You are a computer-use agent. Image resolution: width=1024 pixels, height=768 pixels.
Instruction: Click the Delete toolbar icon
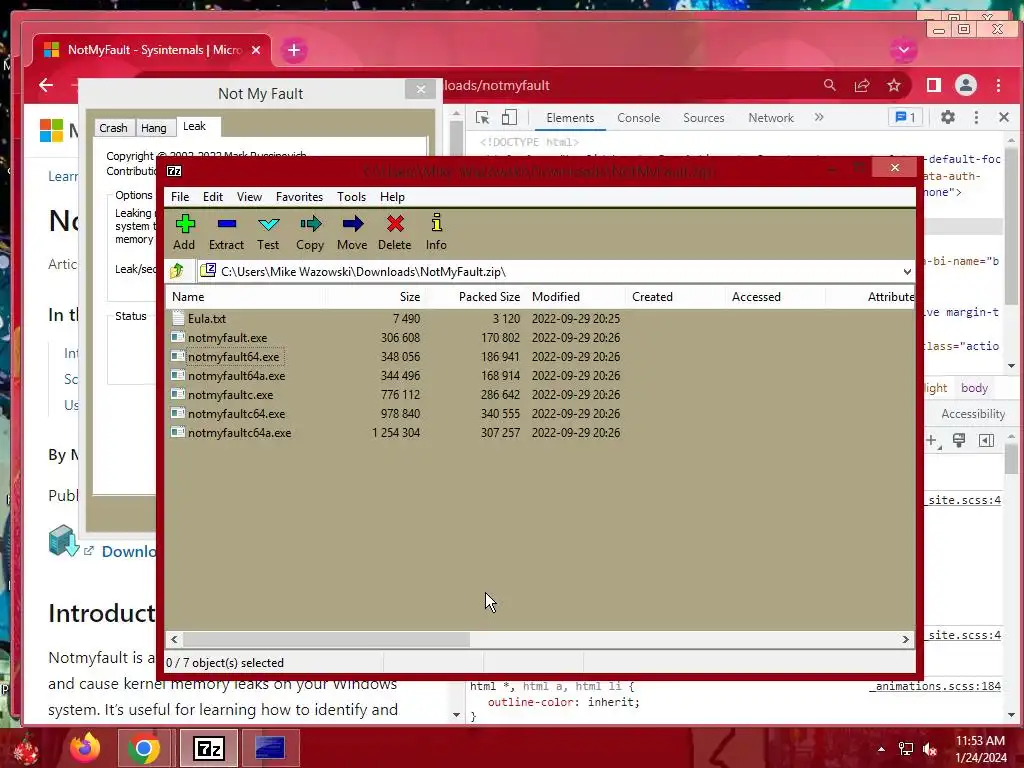394,232
